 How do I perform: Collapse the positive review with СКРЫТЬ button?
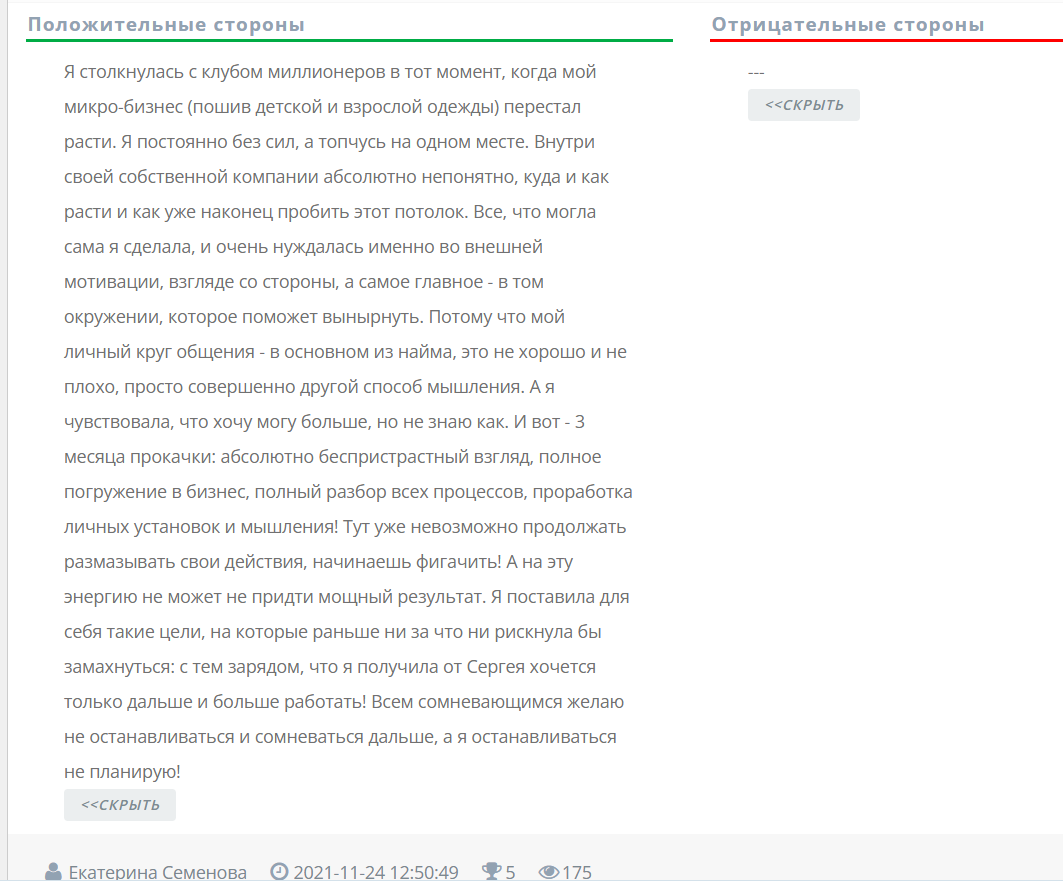point(120,805)
